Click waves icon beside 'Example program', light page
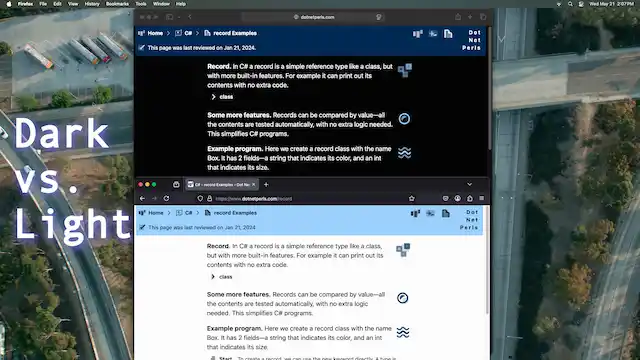The image size is (640, 360). [403, 332]
